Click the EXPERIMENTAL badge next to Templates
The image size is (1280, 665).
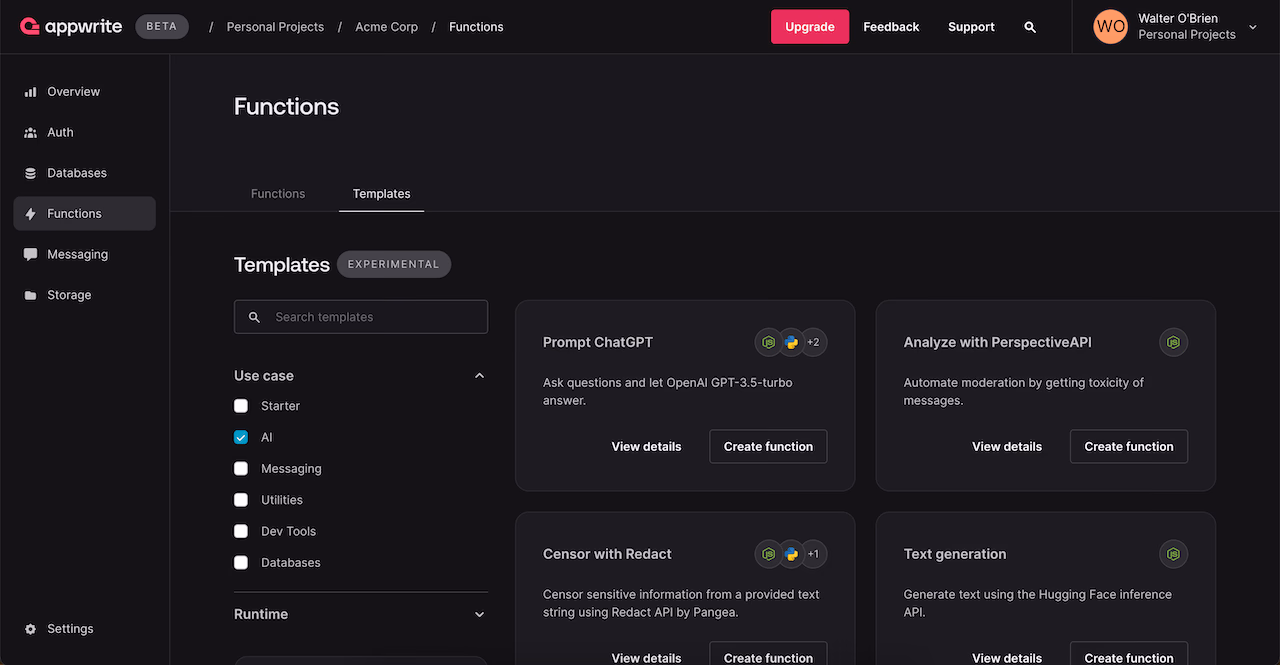pyautogui.click(x=394, y=264)
